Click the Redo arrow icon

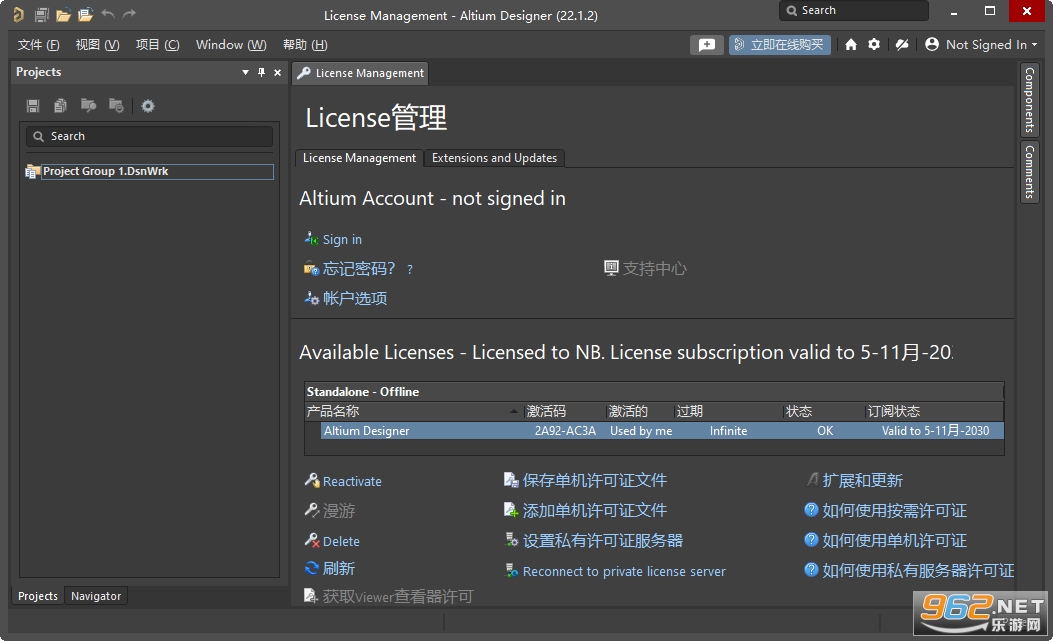(129, 14)
